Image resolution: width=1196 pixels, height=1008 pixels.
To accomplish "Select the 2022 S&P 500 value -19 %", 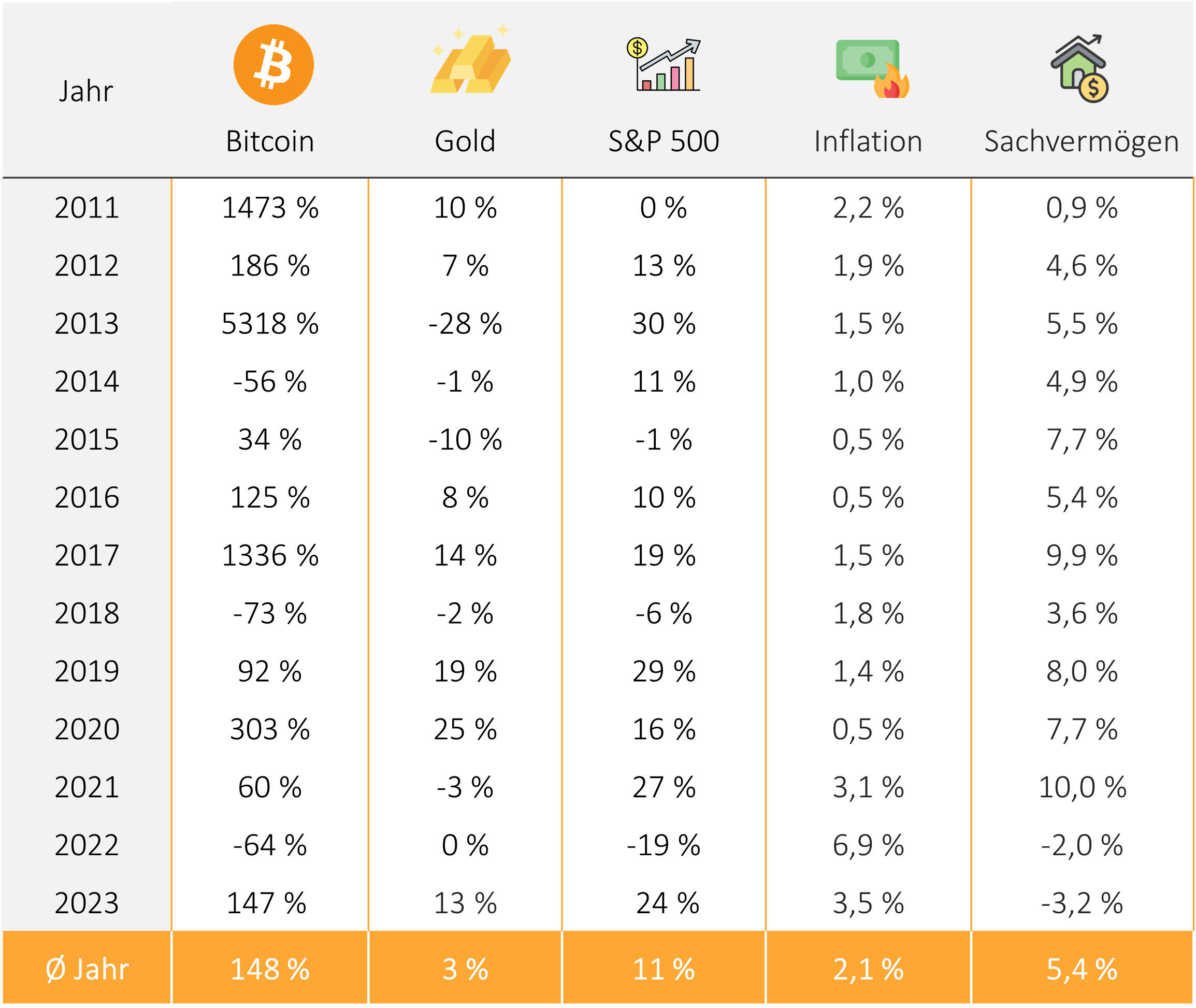I will pos(664,845).
